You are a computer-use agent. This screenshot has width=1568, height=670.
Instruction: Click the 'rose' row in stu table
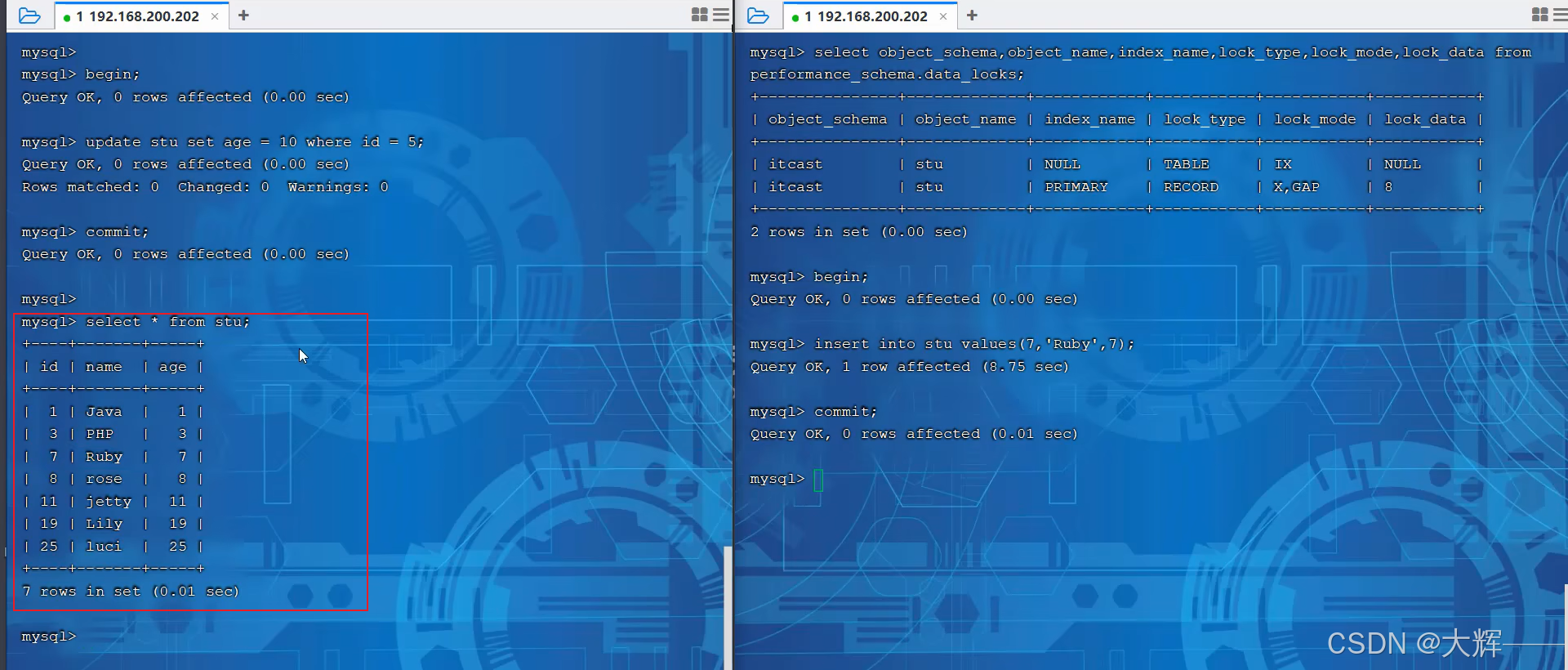[113, 479]
